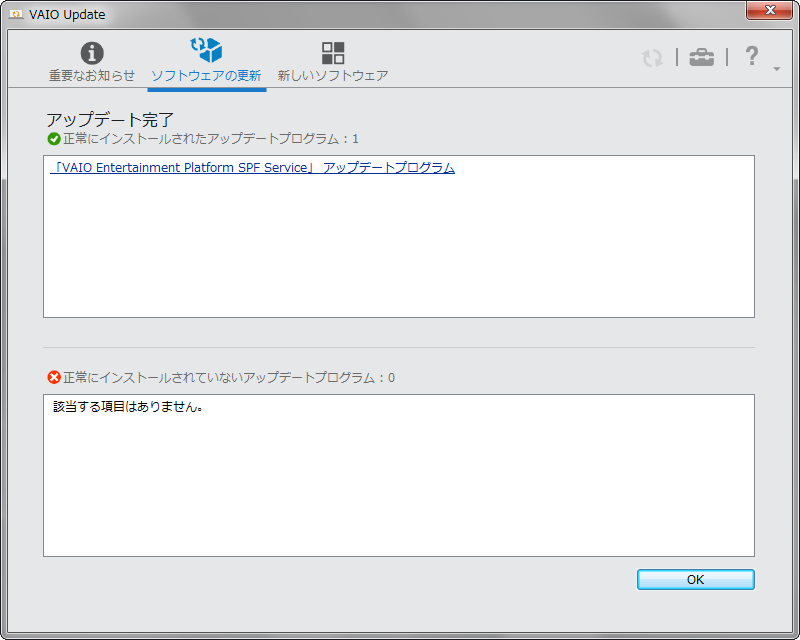Select the ソフトウェアの更新 tab label

206,76
